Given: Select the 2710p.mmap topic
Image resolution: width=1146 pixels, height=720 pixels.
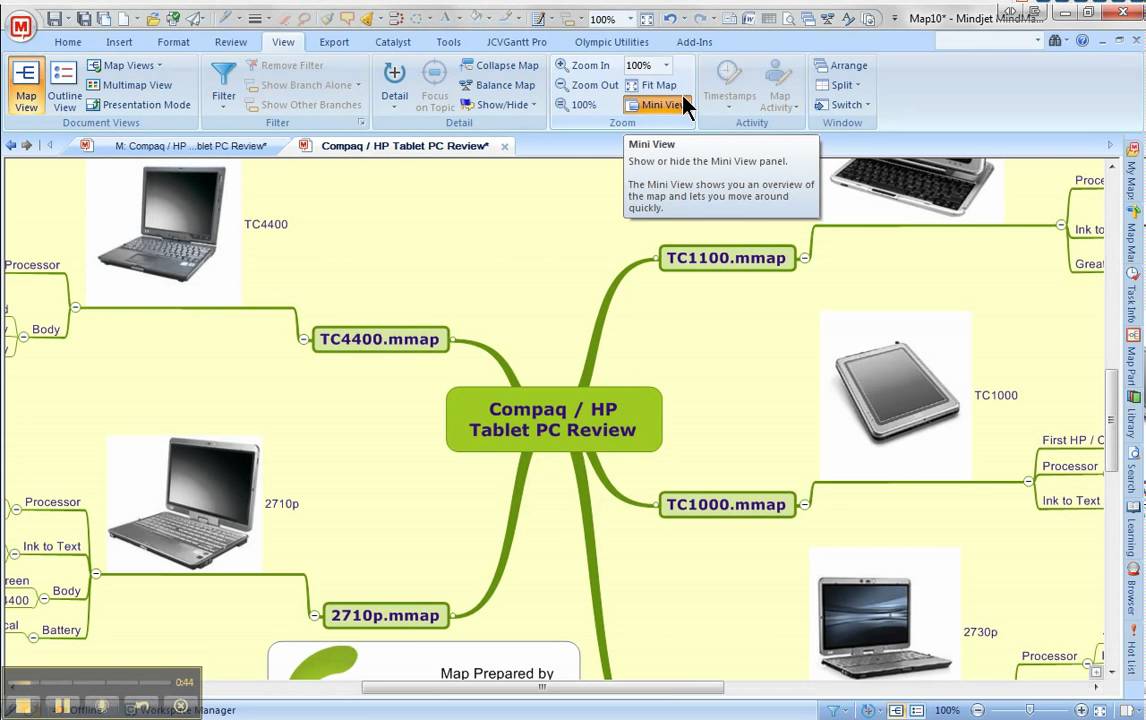Looking at the screenshot, I should point(385,615).
